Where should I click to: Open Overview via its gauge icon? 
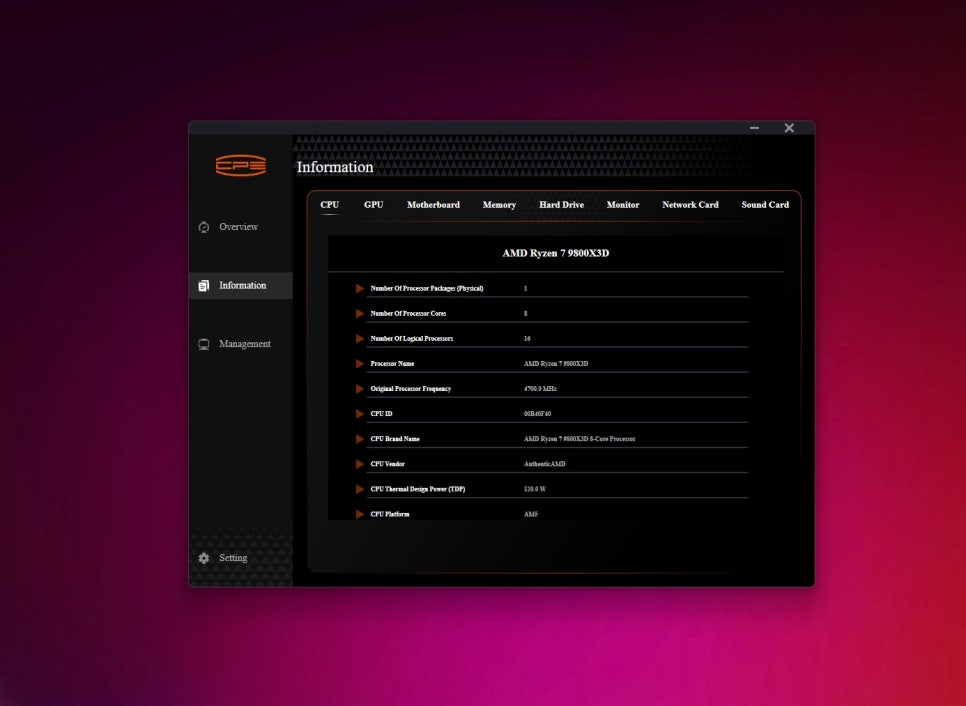point(204,227)
